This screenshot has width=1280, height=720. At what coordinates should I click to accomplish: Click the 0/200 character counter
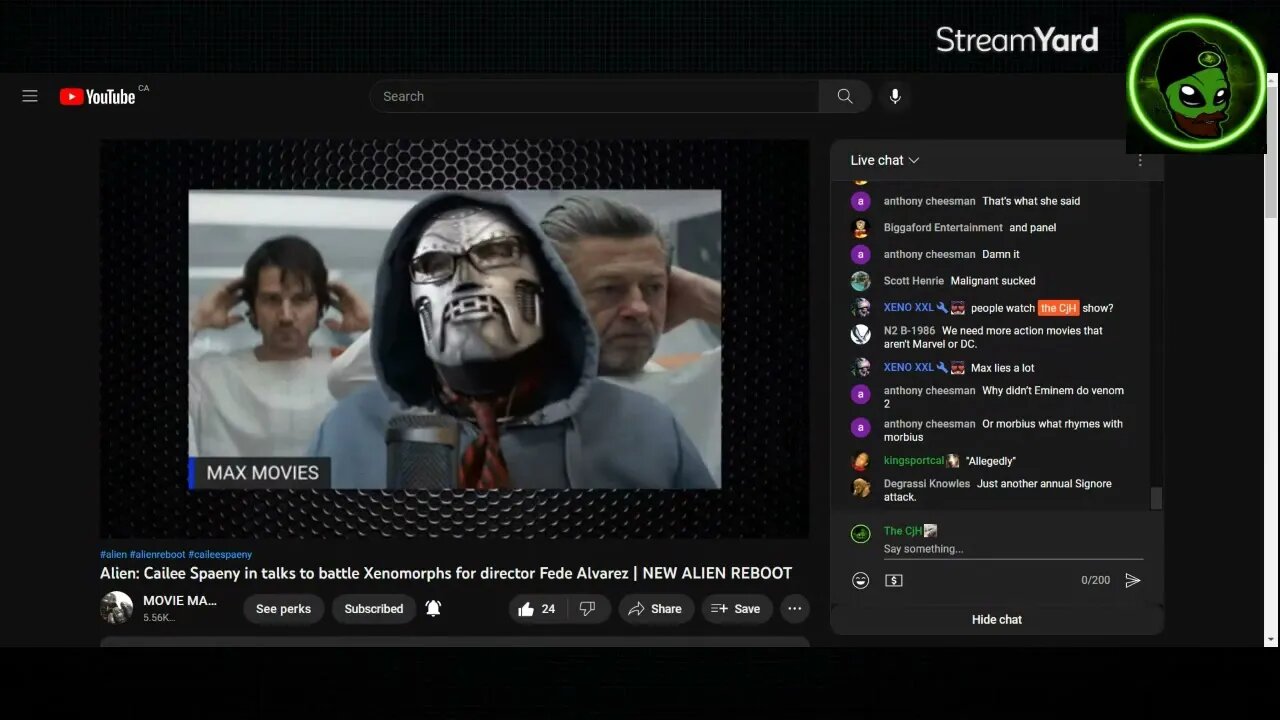(1095, 580)
